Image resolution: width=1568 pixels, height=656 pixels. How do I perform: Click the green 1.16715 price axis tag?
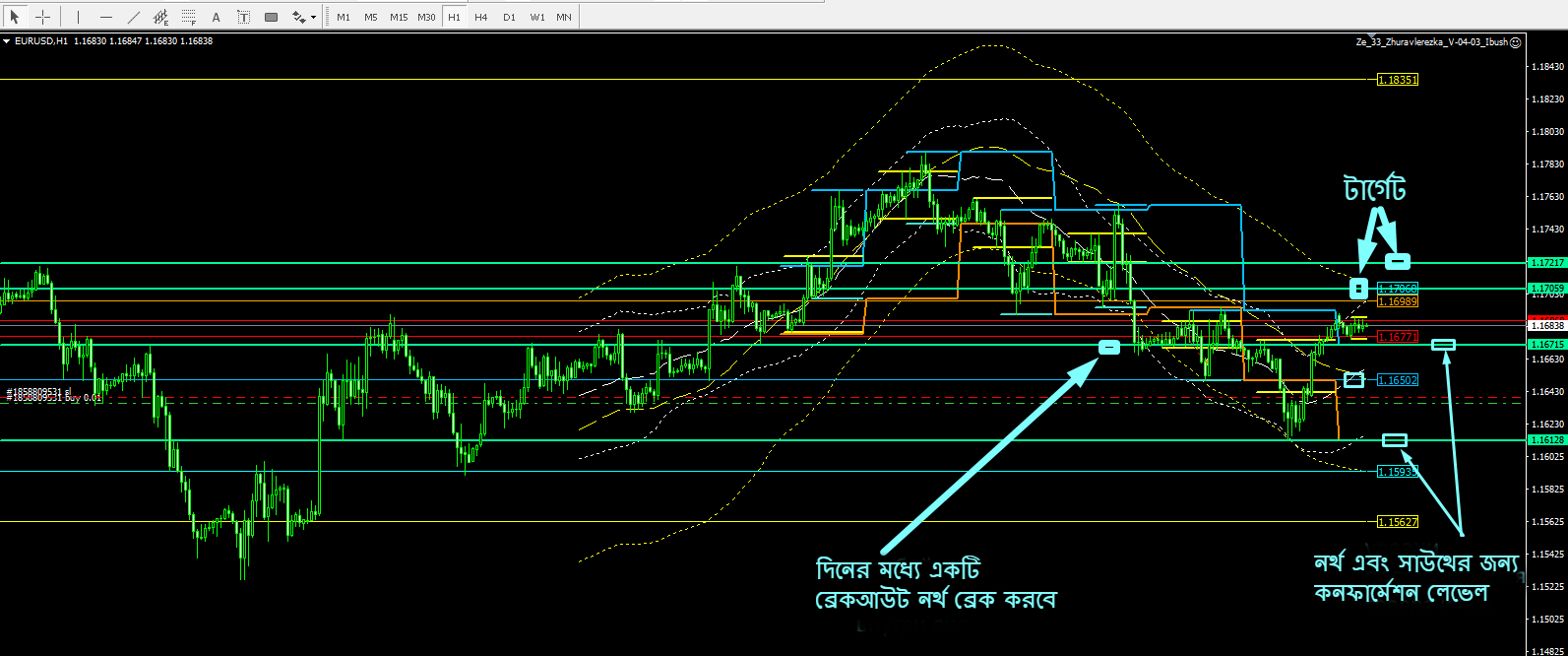point(1547,345)
